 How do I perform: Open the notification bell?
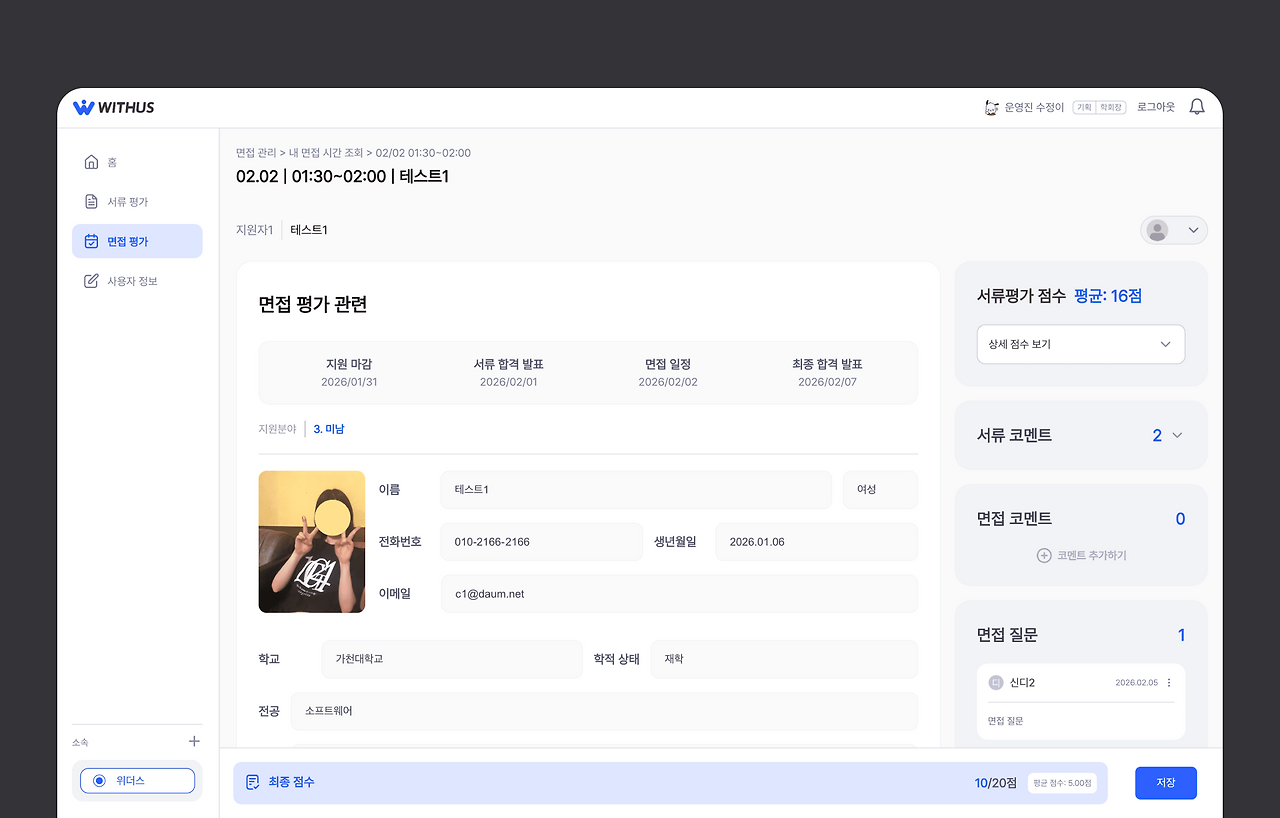coord(1197,107)
